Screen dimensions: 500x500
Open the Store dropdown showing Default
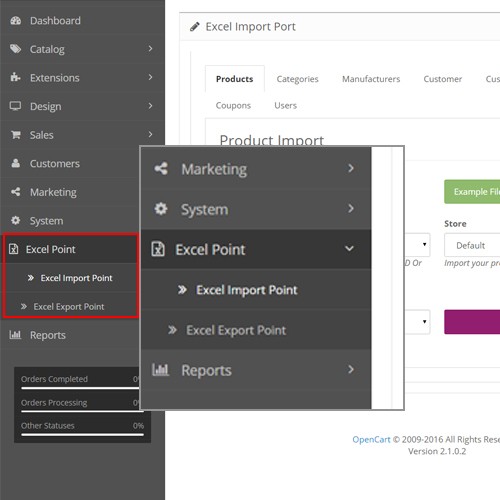pos(472,245)
